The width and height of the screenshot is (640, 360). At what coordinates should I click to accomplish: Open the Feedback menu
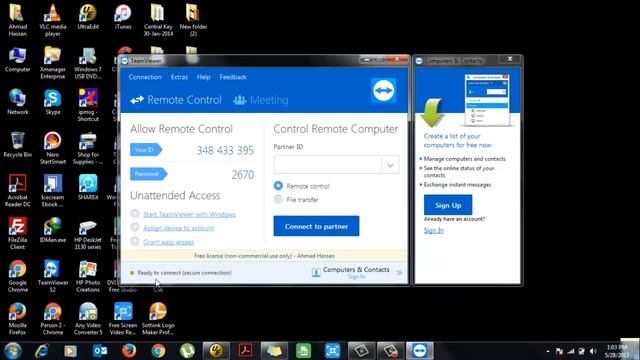coord(233,77)
